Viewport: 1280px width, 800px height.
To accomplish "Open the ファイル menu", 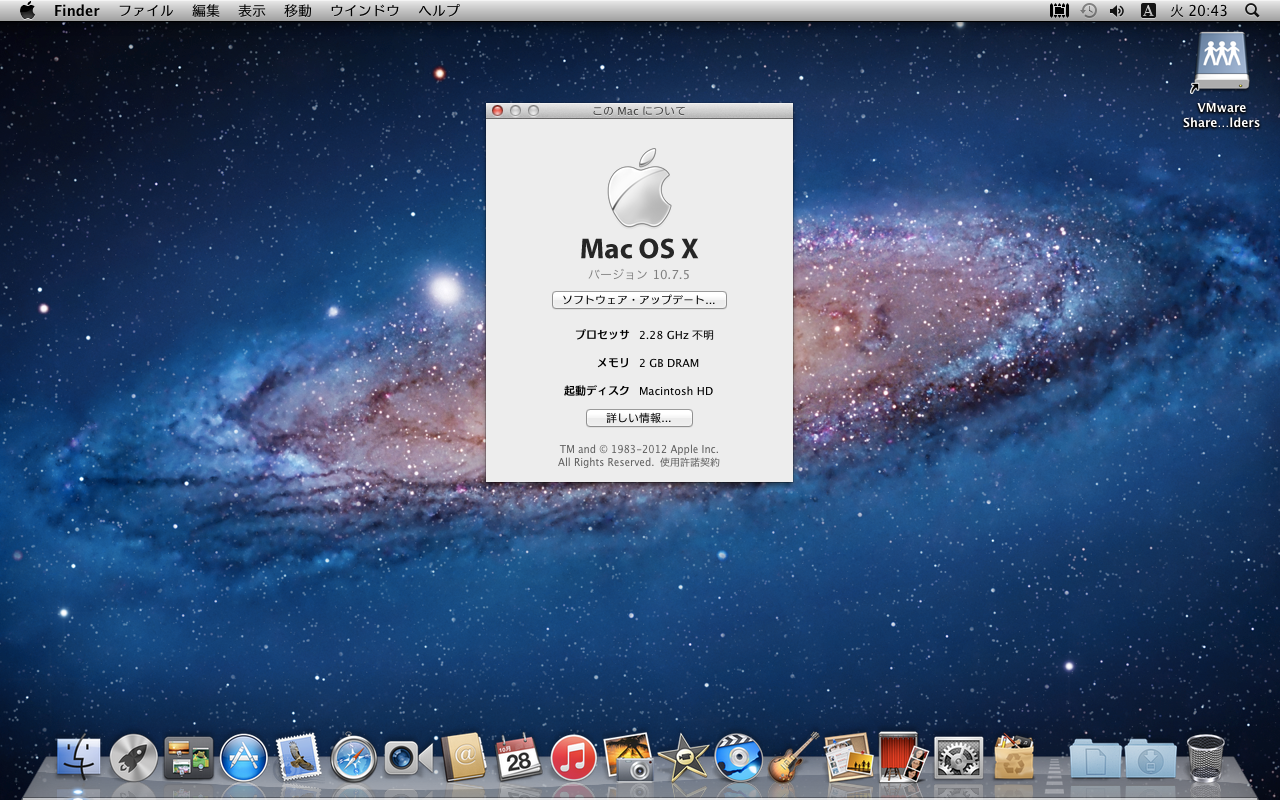I will 146,11.
